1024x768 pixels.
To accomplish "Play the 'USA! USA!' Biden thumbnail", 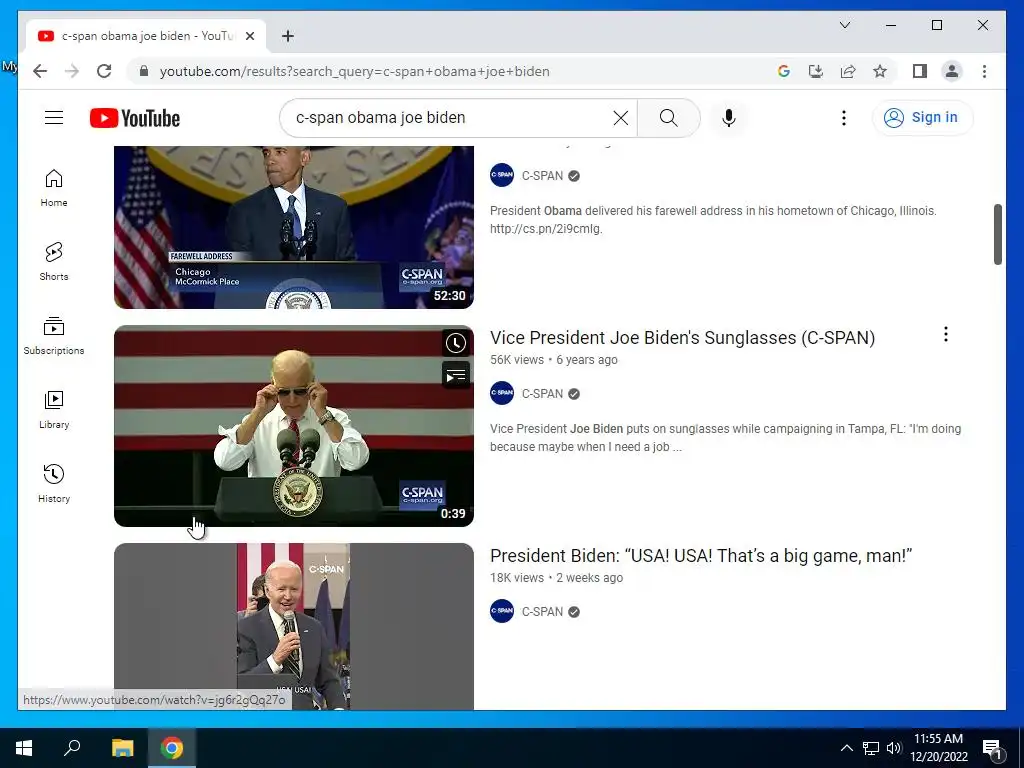I will click(294, 626).
